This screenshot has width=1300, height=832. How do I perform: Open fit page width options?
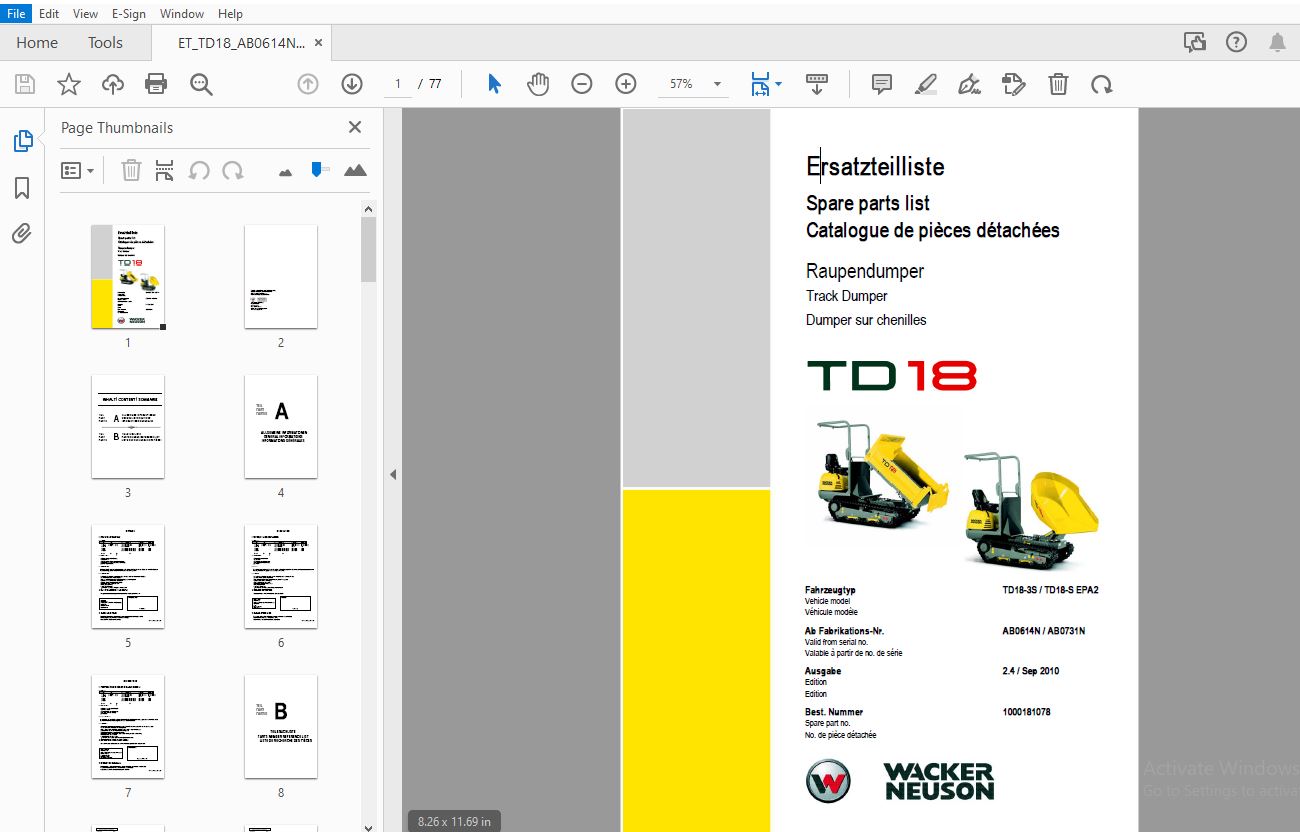(x=766, y=84)
